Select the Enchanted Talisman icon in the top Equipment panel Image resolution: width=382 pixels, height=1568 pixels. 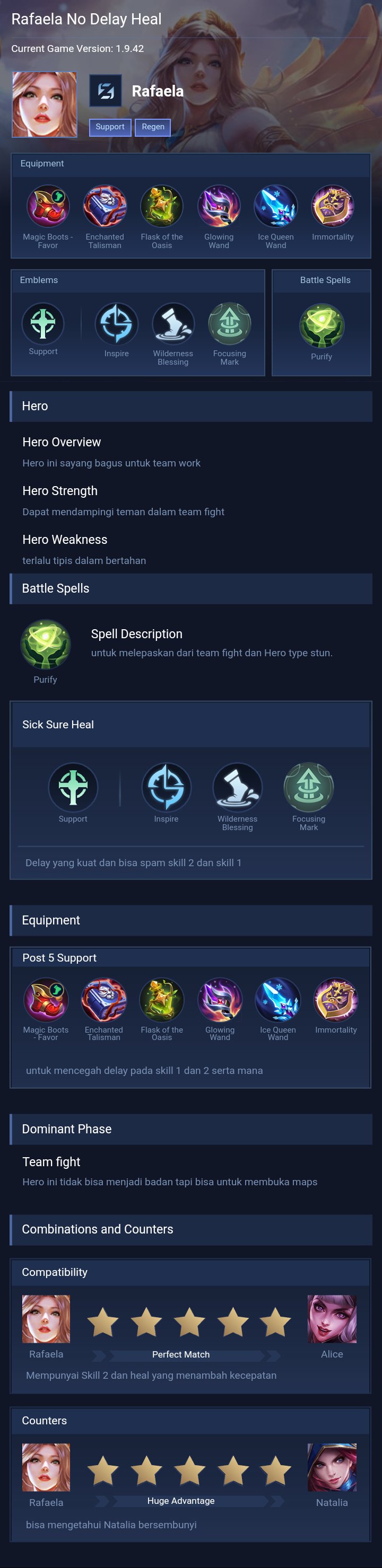point(105,207)
